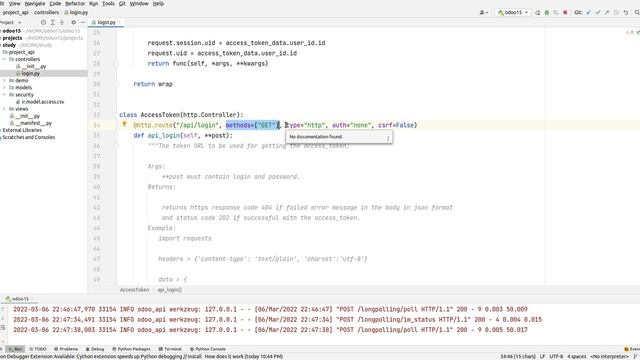Expand the models folder
This screenshot has height=360, width=640.
(x=4, y=87)
